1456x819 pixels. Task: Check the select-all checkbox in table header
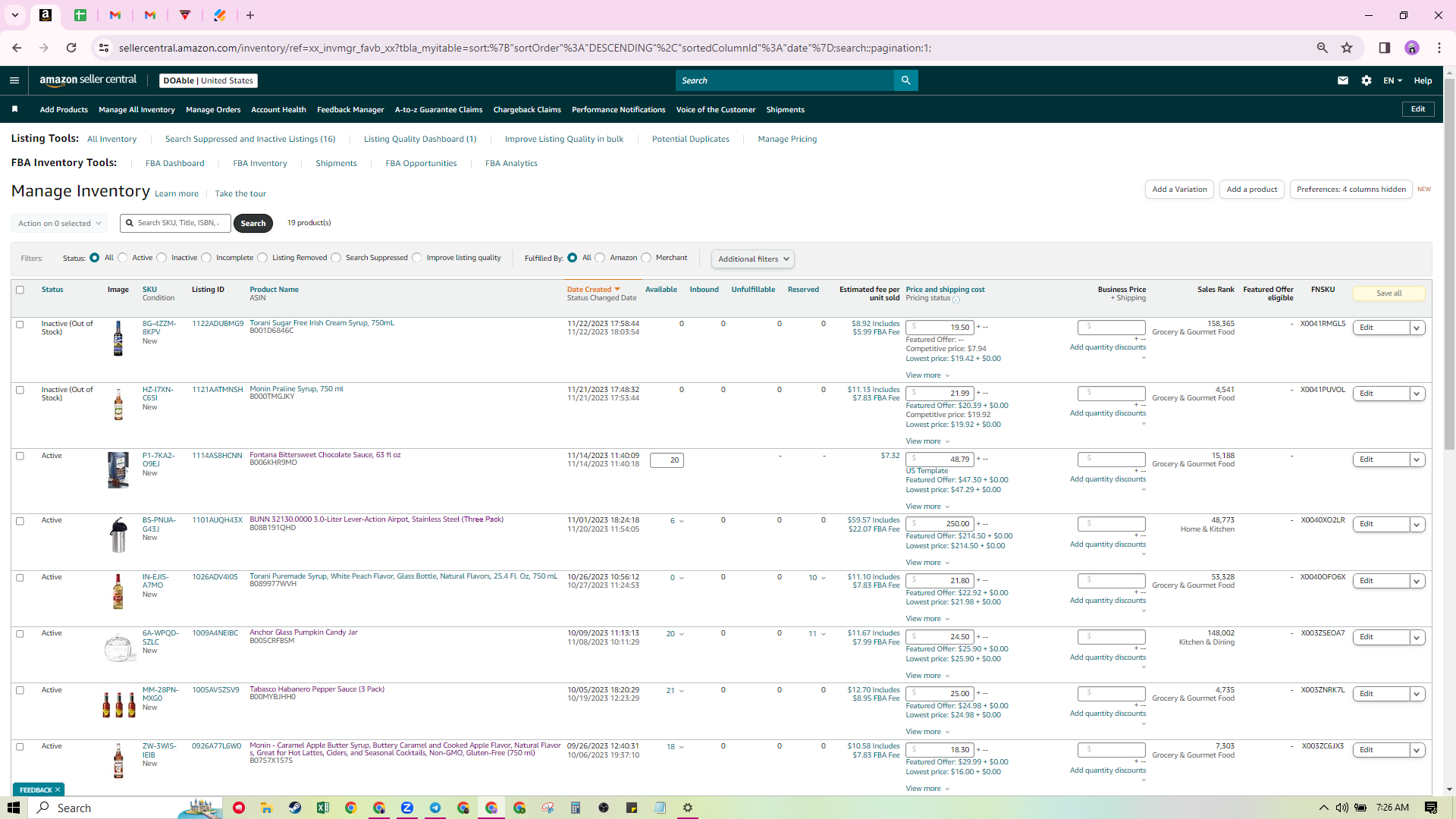click(20, 290)
